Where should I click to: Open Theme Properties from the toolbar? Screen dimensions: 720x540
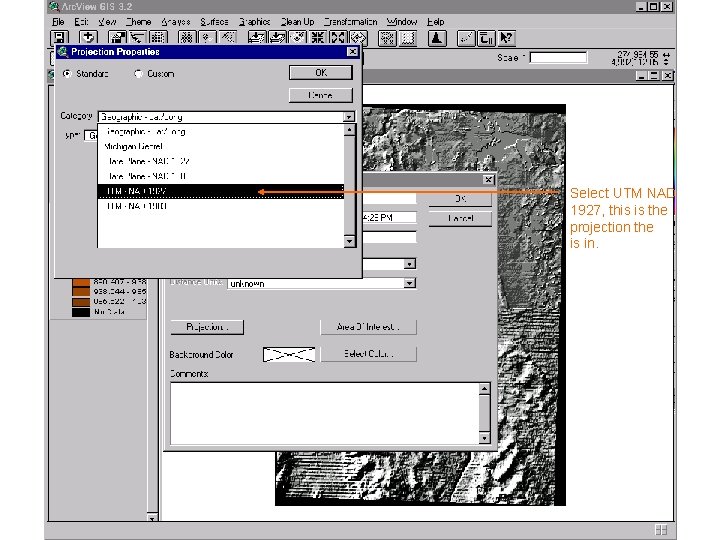click(117, 38)
